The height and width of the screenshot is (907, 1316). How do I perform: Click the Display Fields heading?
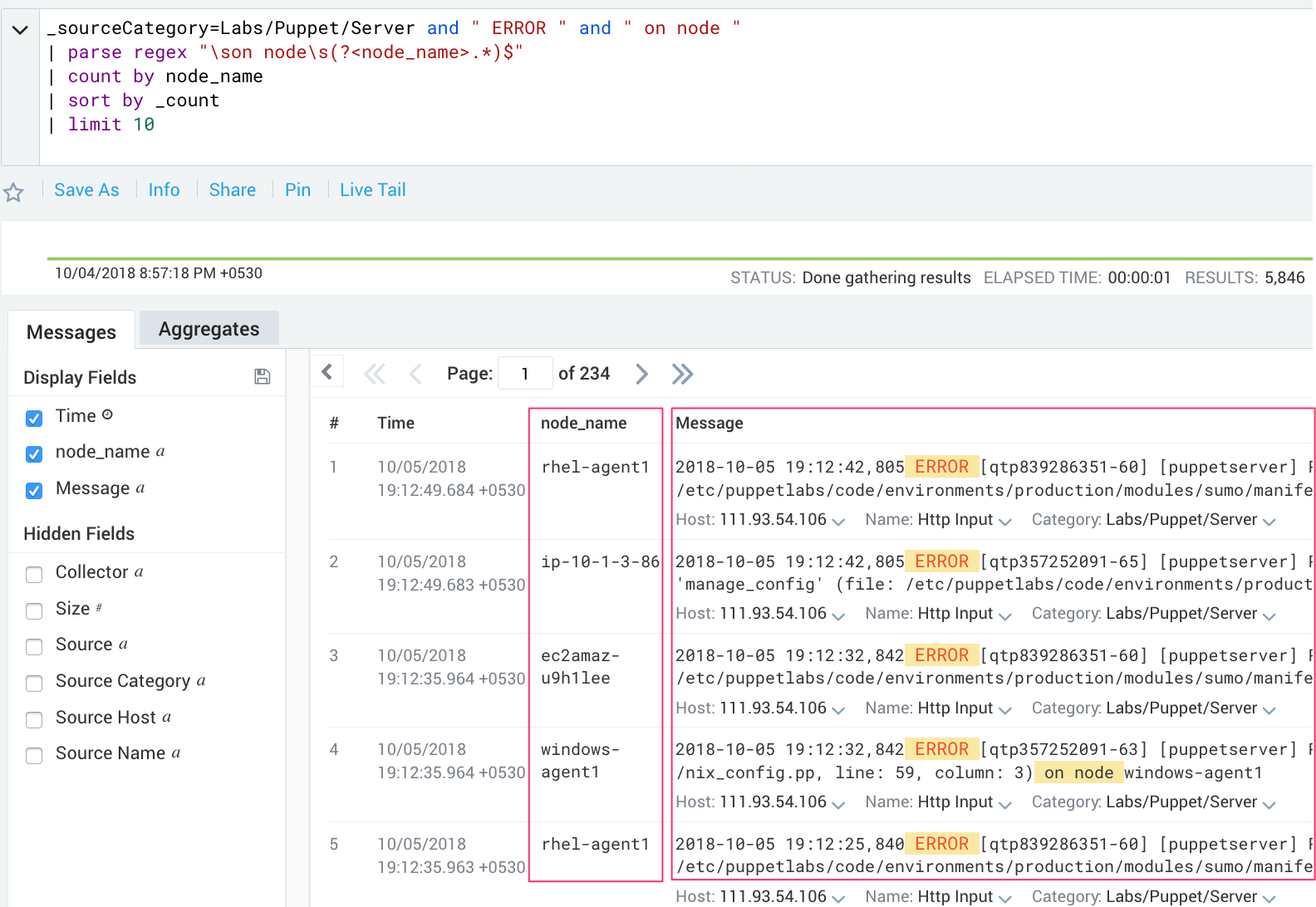(x=80, y=378)
